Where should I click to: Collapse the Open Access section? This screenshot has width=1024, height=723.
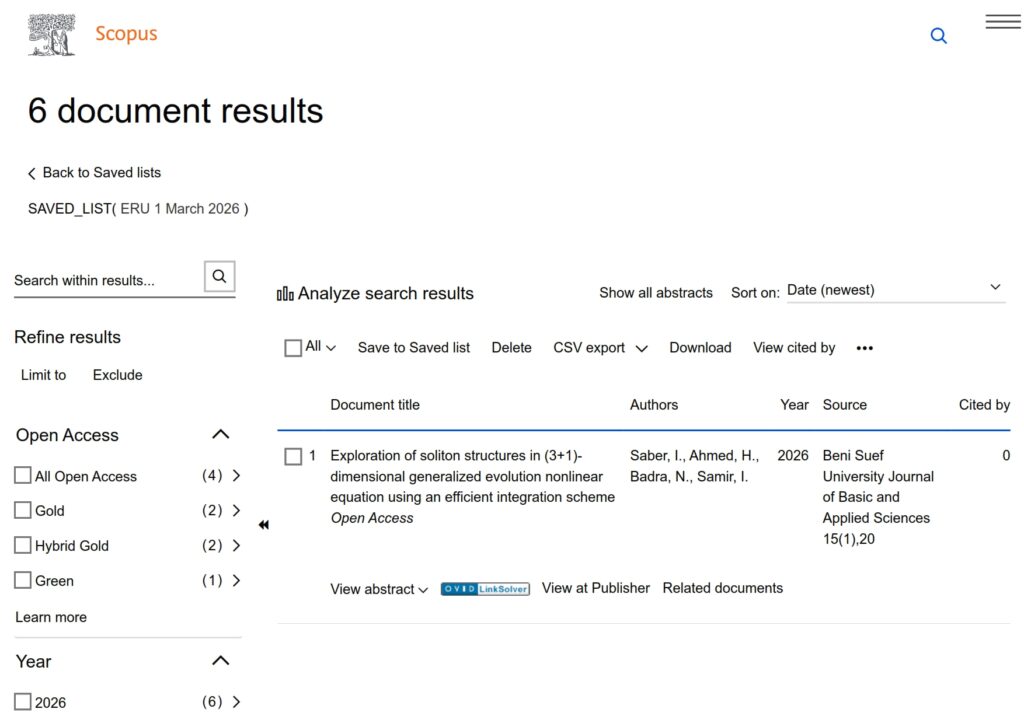click(221, 435)
